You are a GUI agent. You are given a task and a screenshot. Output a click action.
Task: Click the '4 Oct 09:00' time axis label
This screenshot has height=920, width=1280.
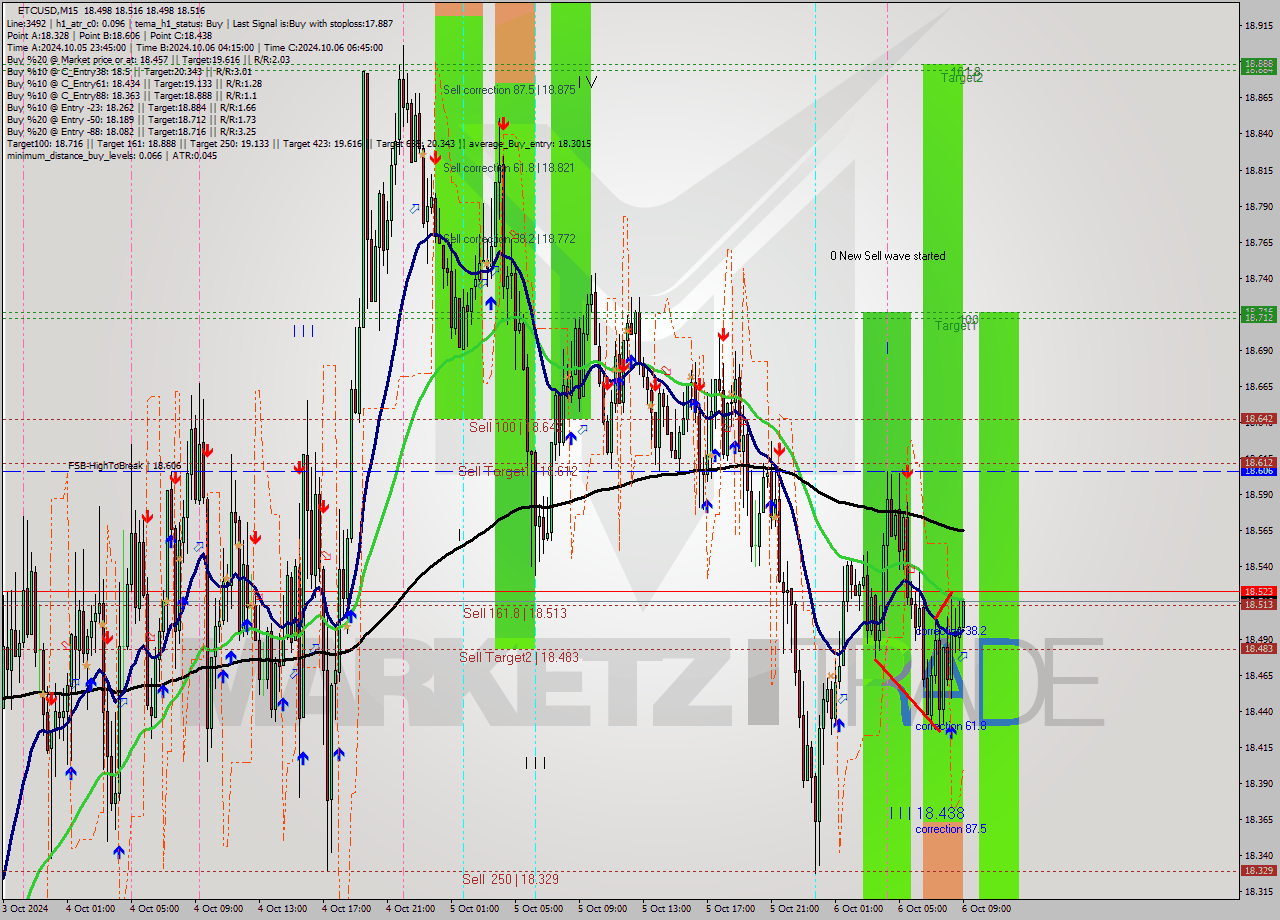[x=218, y=909]
